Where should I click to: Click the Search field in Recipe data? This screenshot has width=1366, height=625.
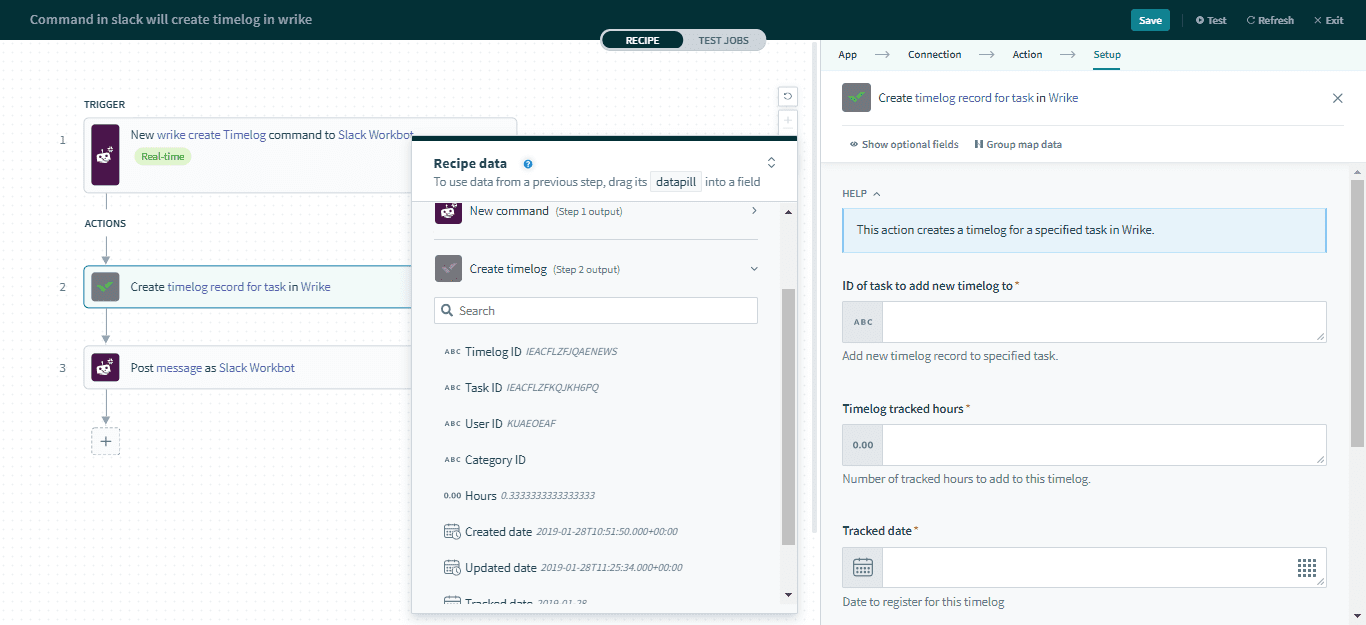coord(595,310)
